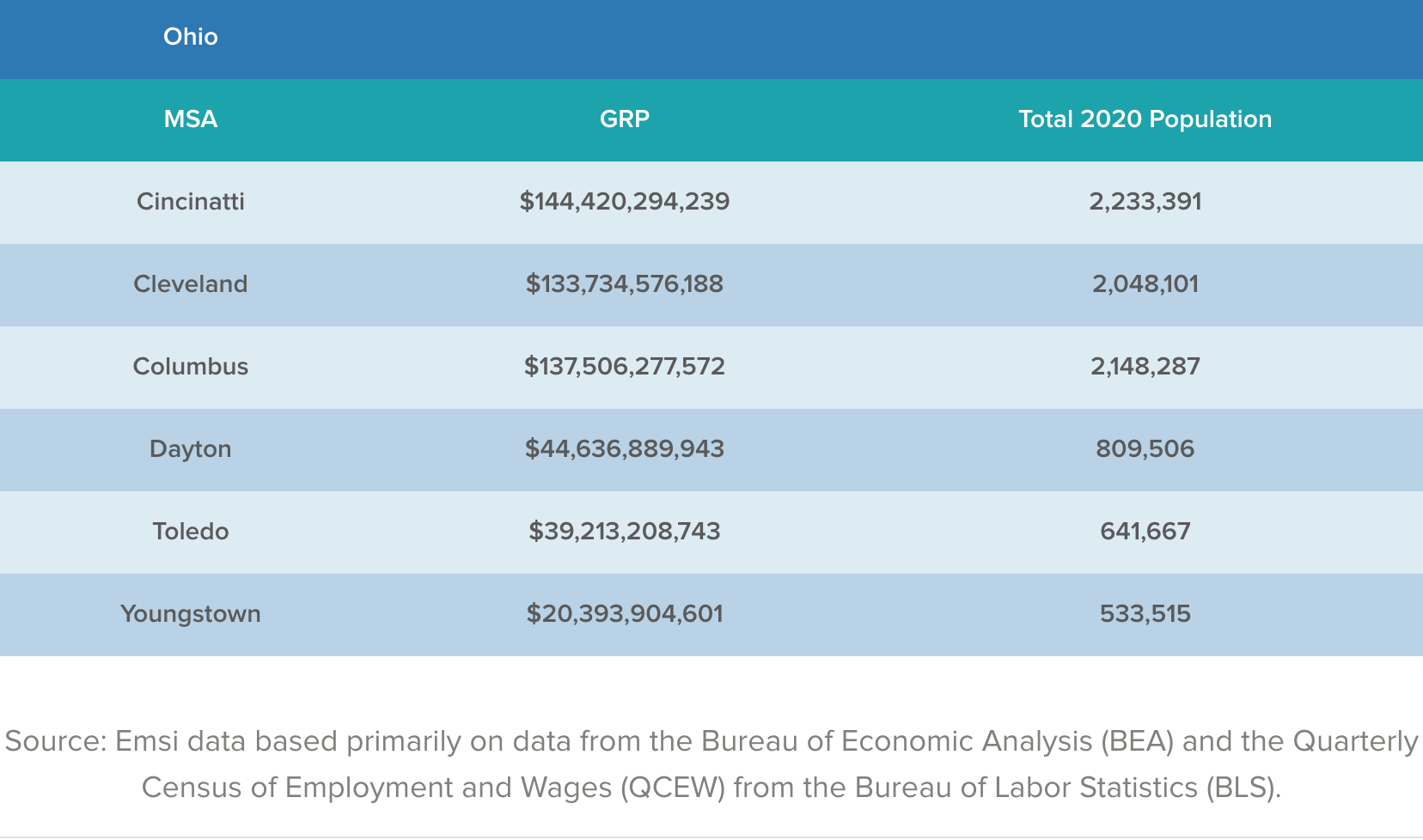
Task: Click Columbus GRP value $137,506,277,572
Action: point(625,367)
